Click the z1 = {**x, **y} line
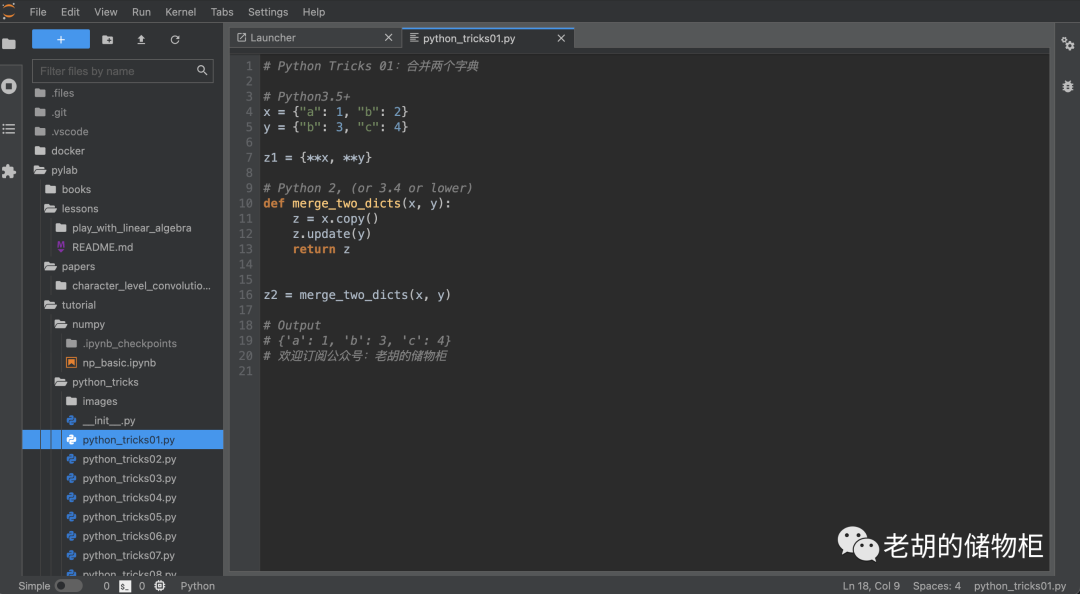Screen dimensions: 1080x594 318,158
